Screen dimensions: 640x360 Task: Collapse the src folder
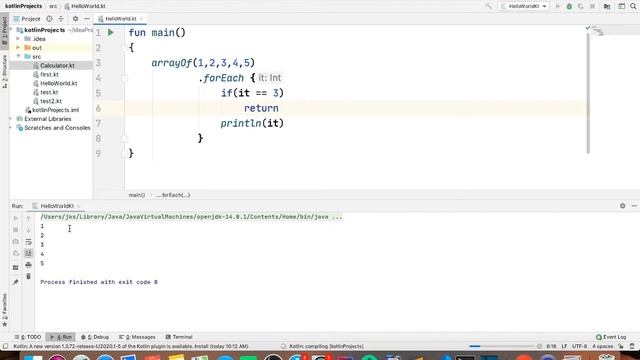[18, 56]
